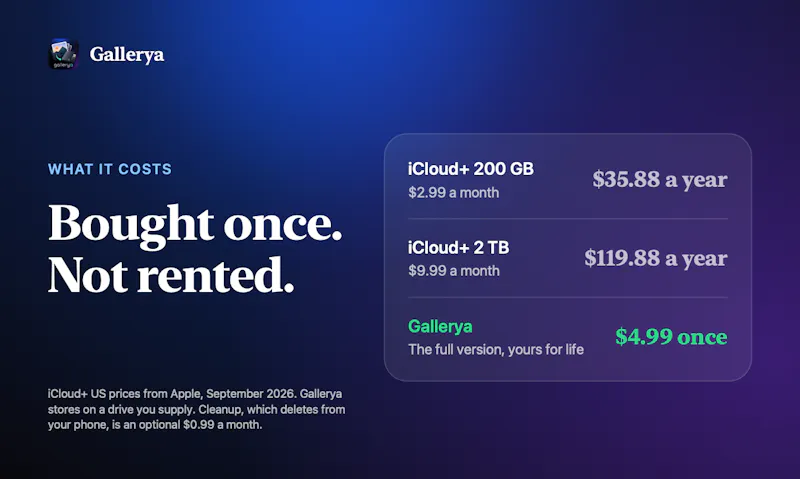
Task: Select the iCloud+ 2 TB row title
Action: 458,247
